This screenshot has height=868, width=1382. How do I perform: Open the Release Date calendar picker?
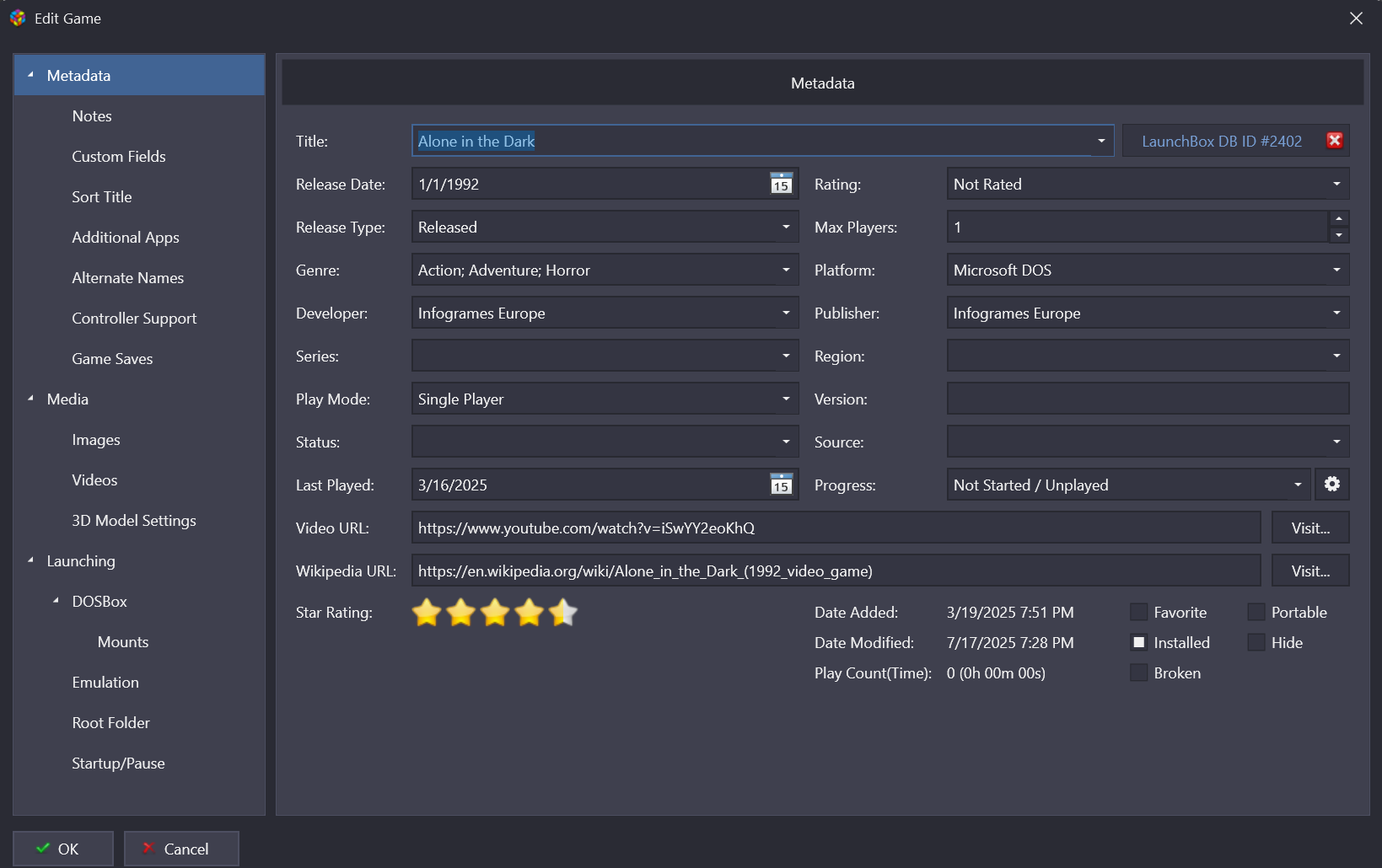pyautogui.click(x=782, y=184)
